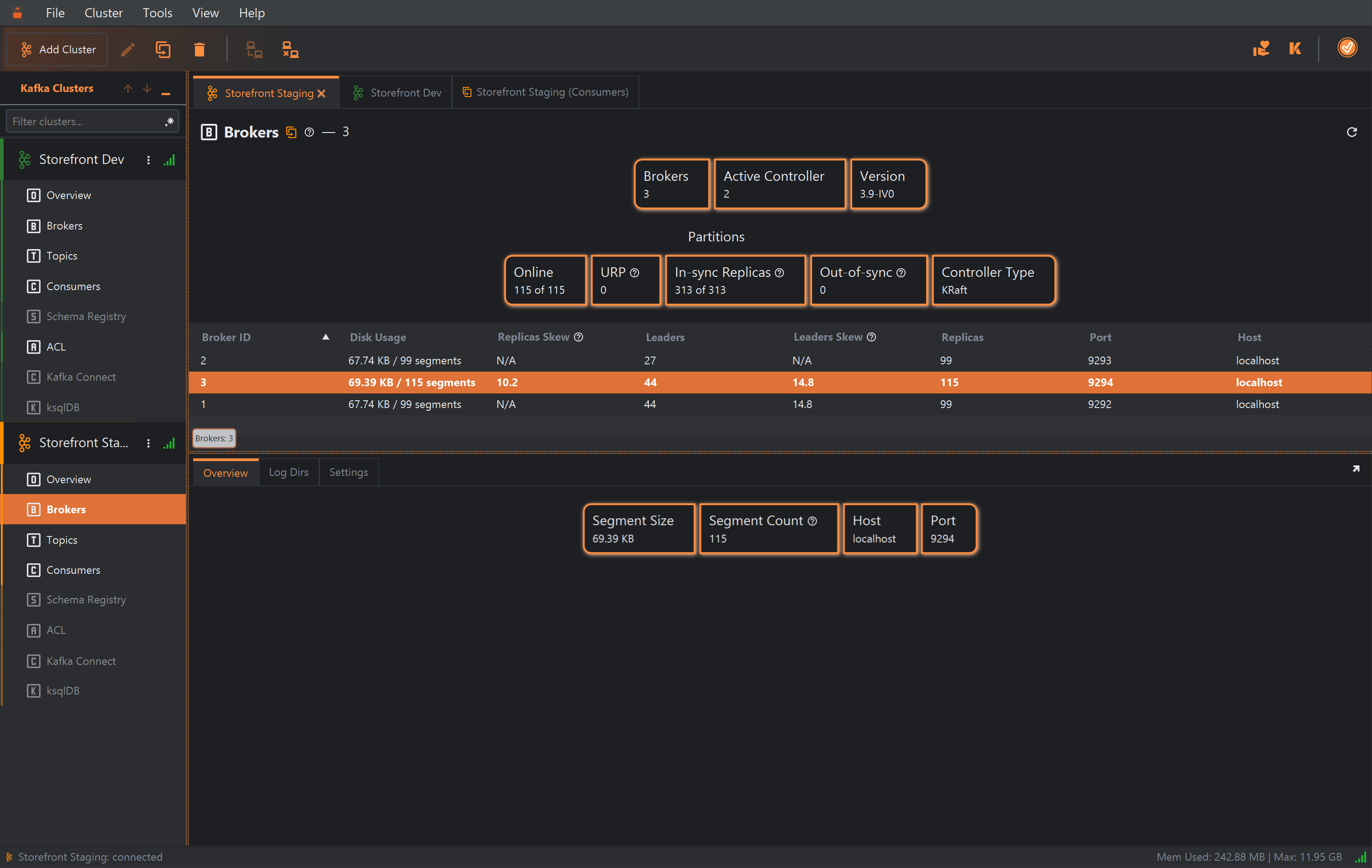
Task: Click the support hand-heart icon
Action: [x=1261, y=48]
